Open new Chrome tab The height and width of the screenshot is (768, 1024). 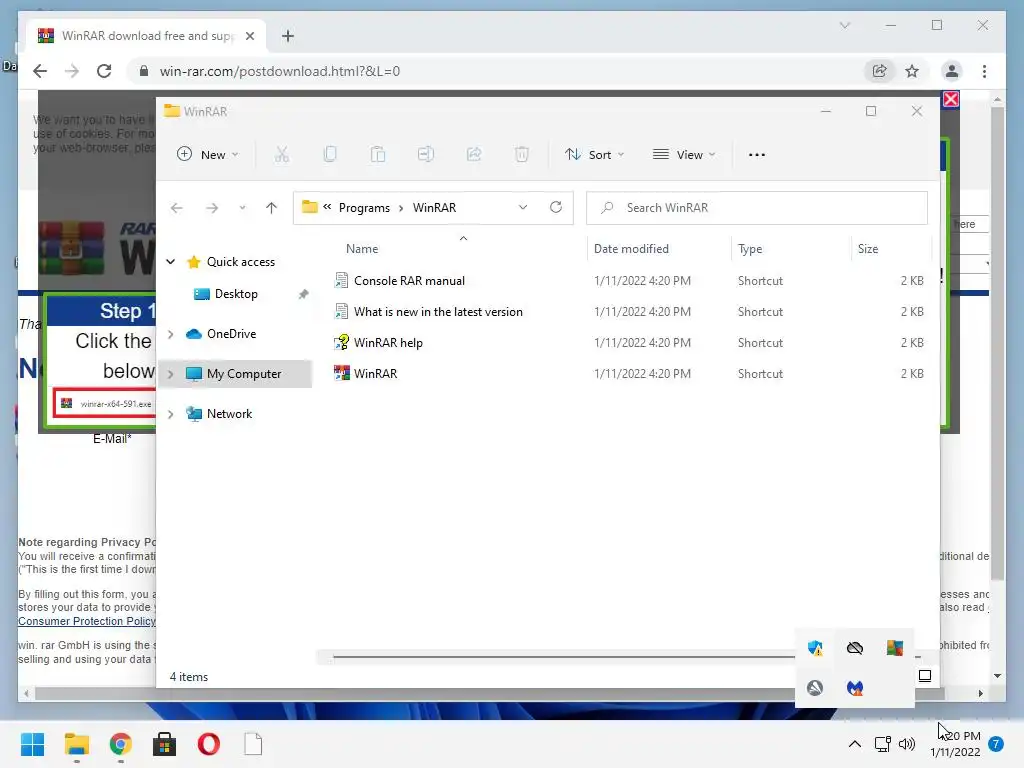click(x=287, y=36)
